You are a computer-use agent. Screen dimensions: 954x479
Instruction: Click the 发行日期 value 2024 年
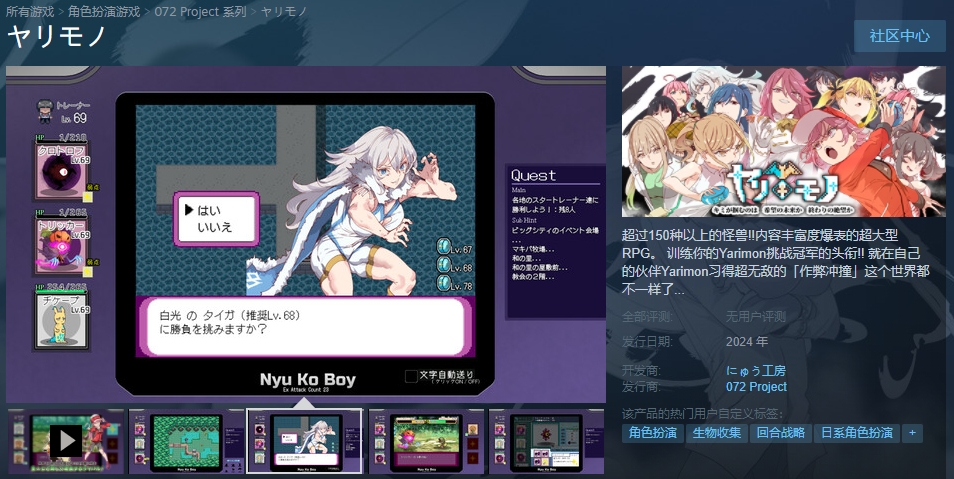747,342
